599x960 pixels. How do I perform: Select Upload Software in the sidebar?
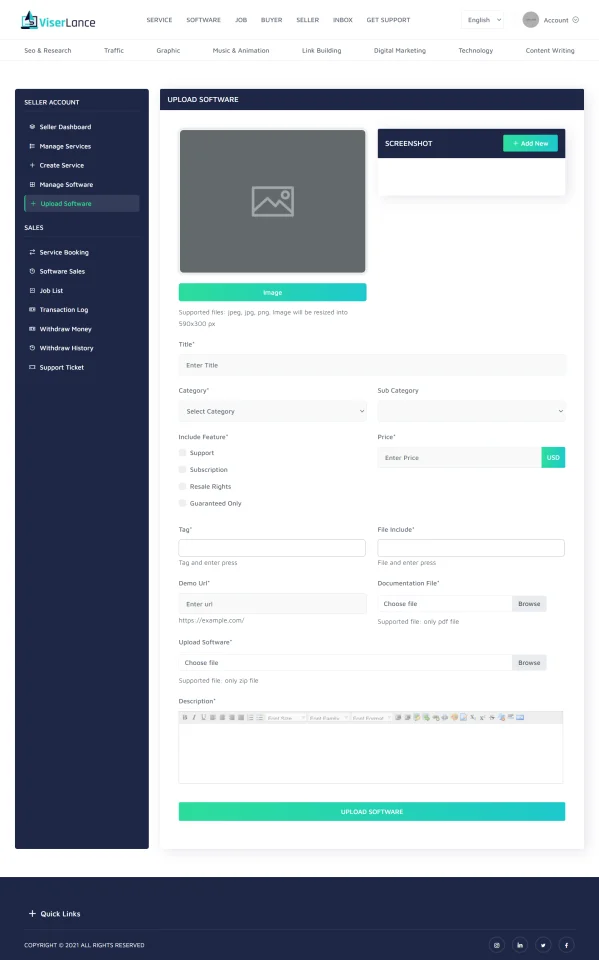click(x=81, y=203)
